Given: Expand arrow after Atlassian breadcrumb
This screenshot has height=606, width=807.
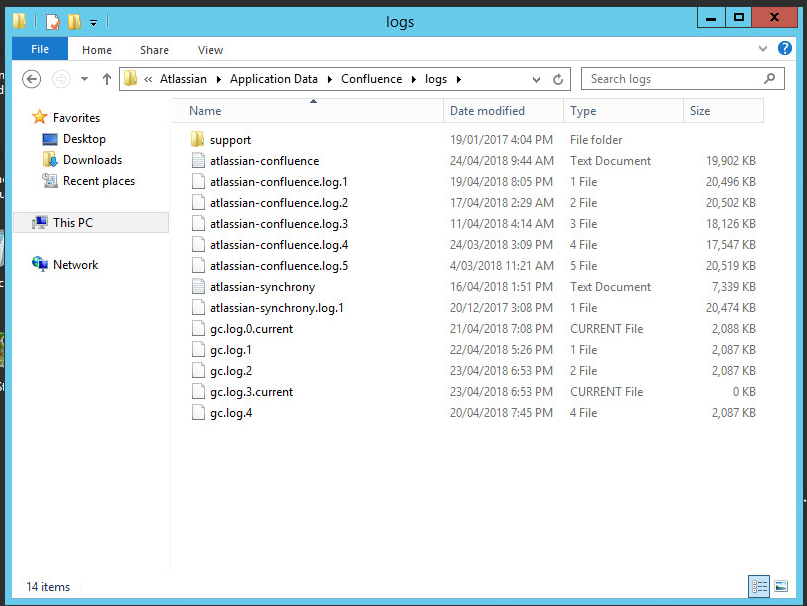Looking at the screenshot, I should 219,79.
